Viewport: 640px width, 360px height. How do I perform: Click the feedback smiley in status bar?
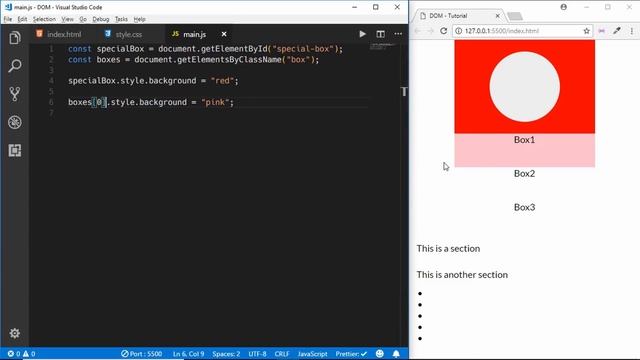(x=380, y=354)
